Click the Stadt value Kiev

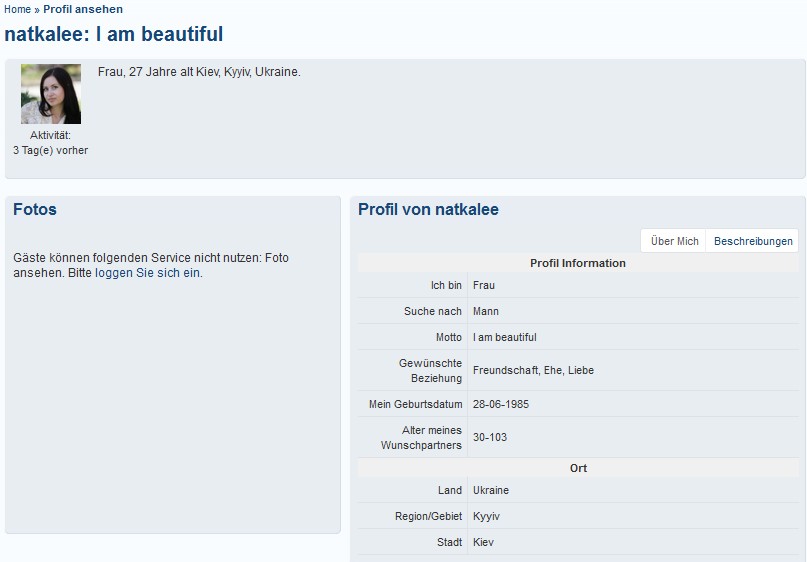[x=483, y=542]
